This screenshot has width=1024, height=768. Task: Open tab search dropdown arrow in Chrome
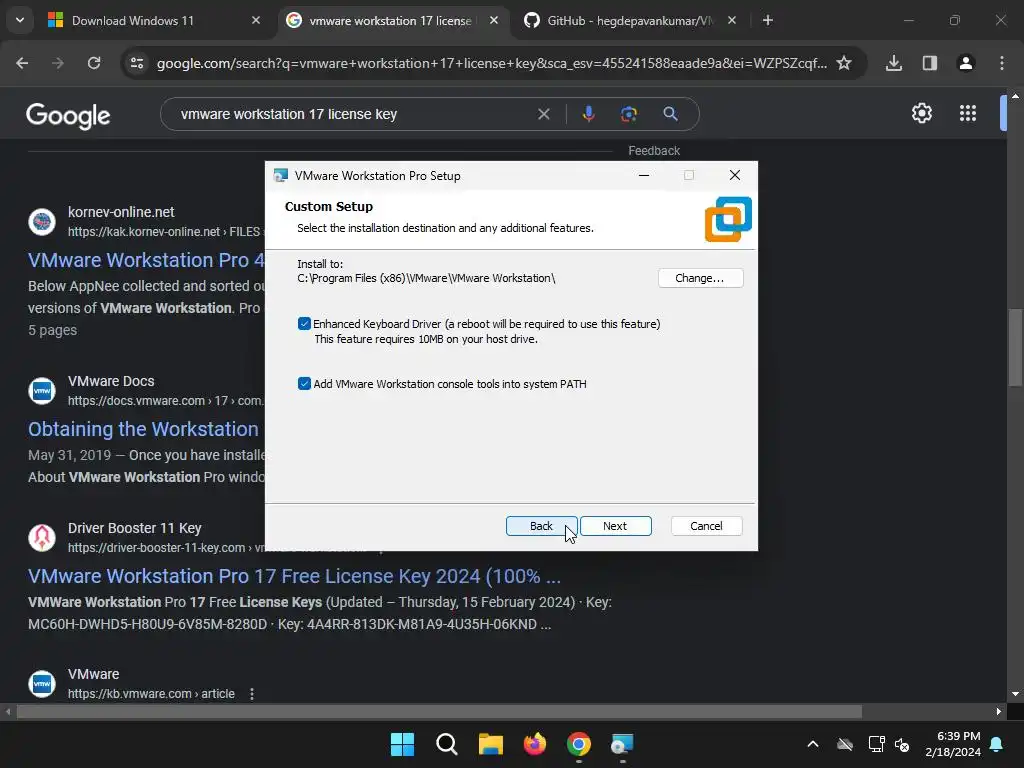tap(20, 20)
